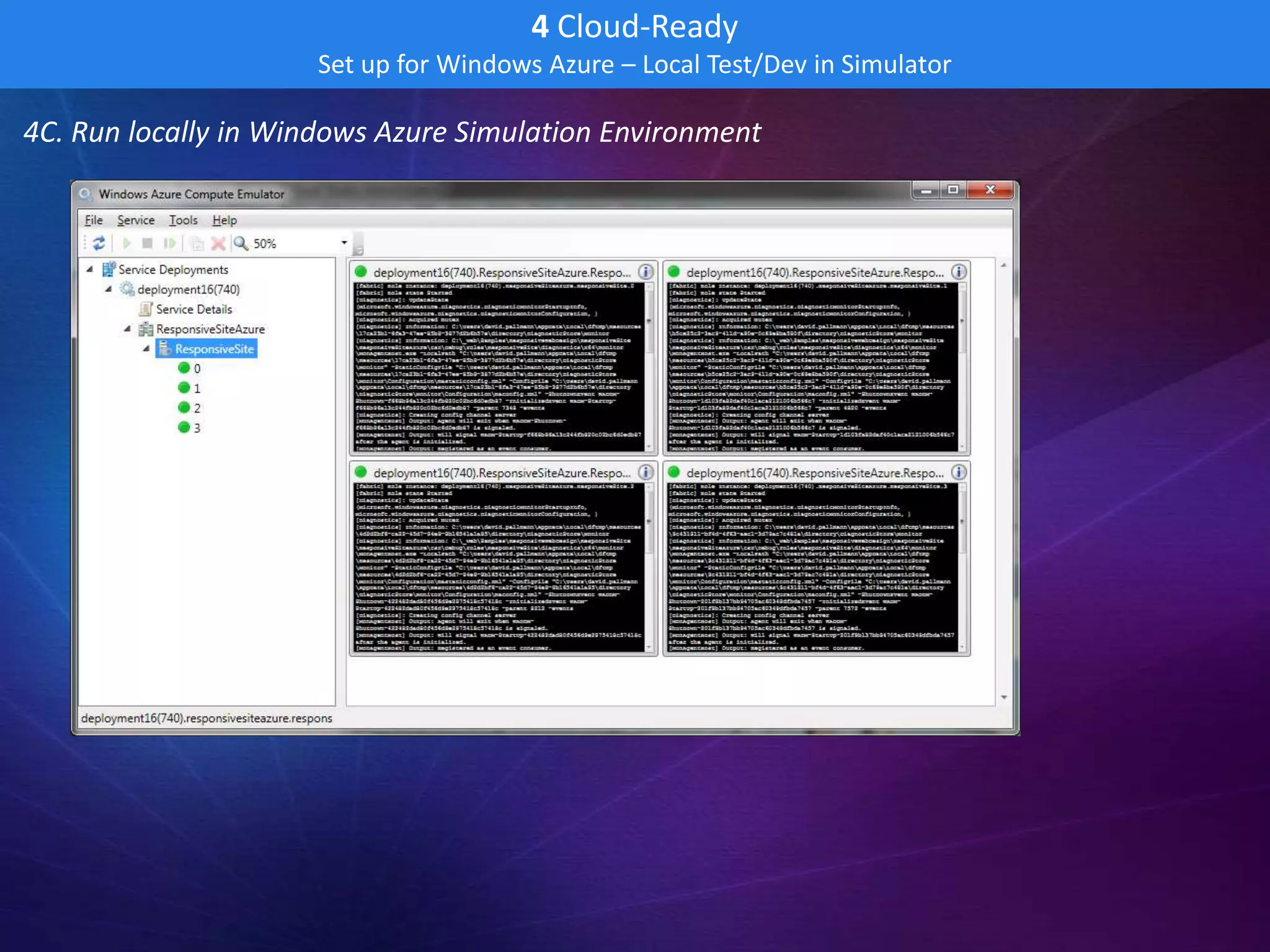Click the instance 3 console panel title
This screenshot has height=952, width=1270.
pos(815,473)
